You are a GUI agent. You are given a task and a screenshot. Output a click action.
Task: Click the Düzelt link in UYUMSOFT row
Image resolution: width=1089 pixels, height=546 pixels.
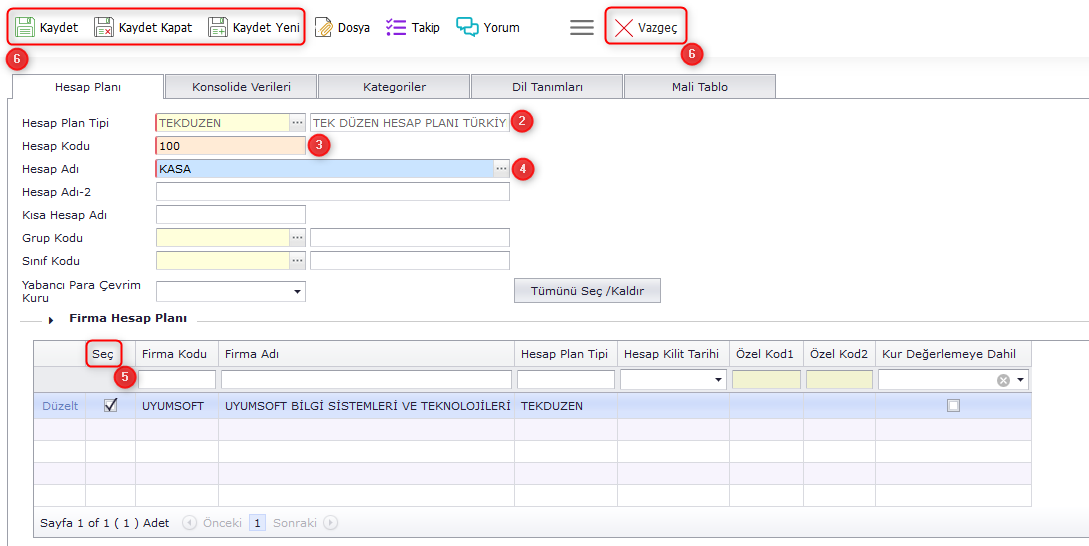coord(59,406)
